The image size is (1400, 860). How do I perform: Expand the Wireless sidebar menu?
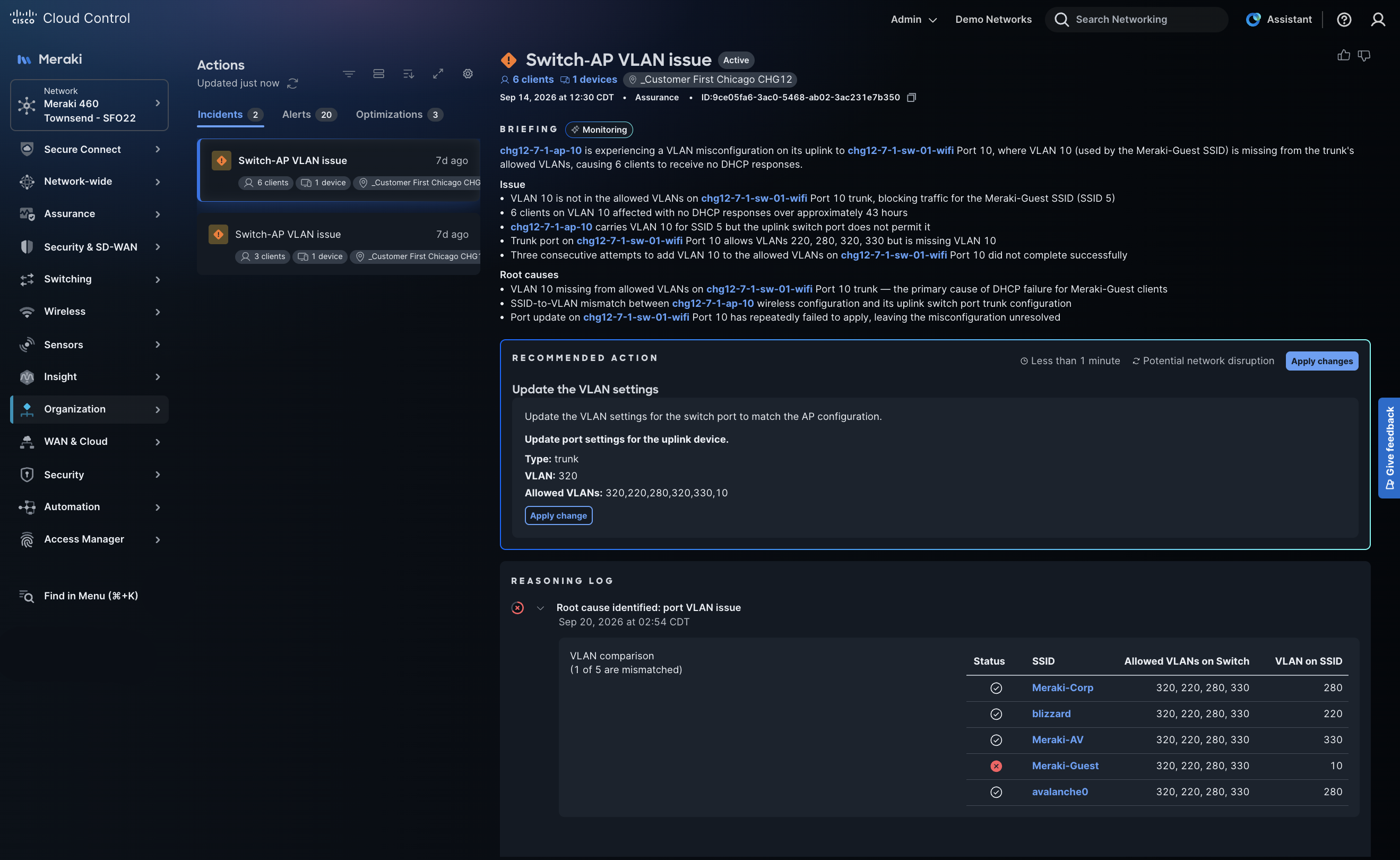[x=89, y=312]
